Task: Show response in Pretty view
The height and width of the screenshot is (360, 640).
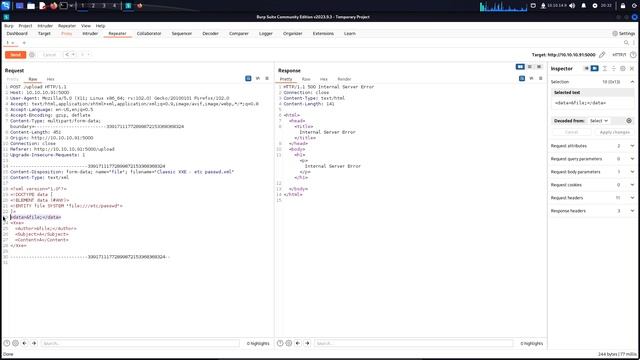Action: coord(286,79)
